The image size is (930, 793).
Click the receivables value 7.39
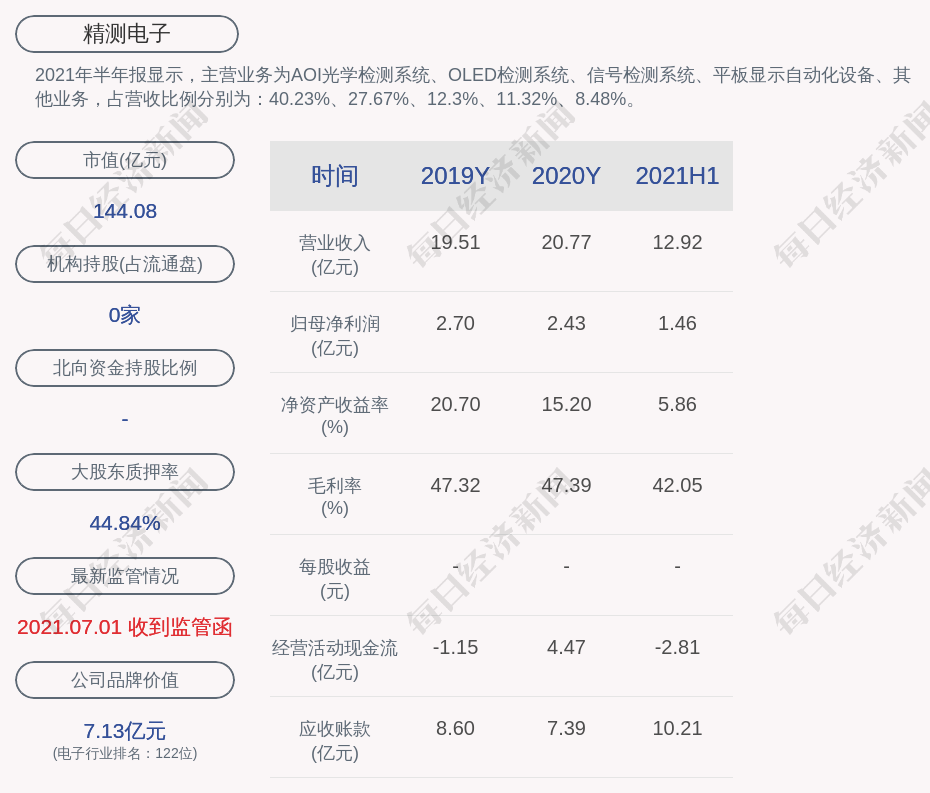pyautogui.click(x=566, y=728)
